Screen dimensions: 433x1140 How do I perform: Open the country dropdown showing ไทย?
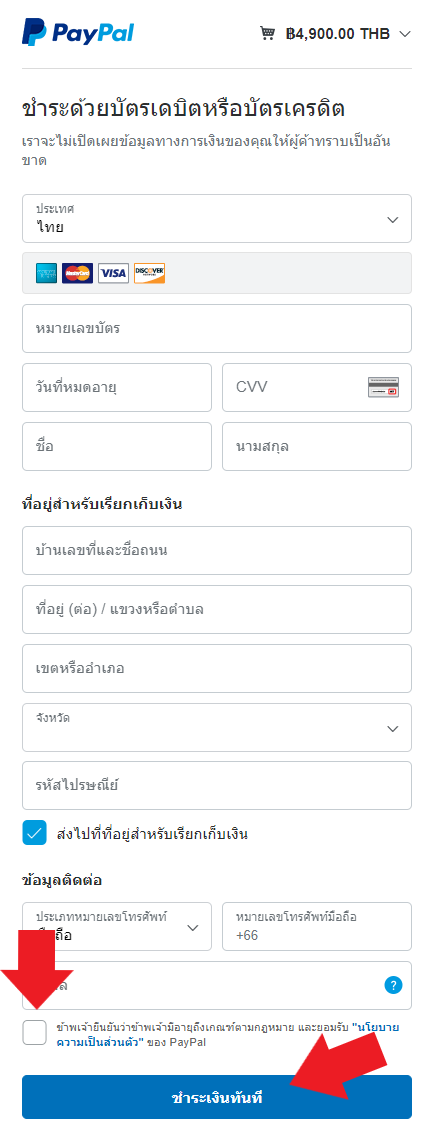pyautogui.click(x=217, y=219)
